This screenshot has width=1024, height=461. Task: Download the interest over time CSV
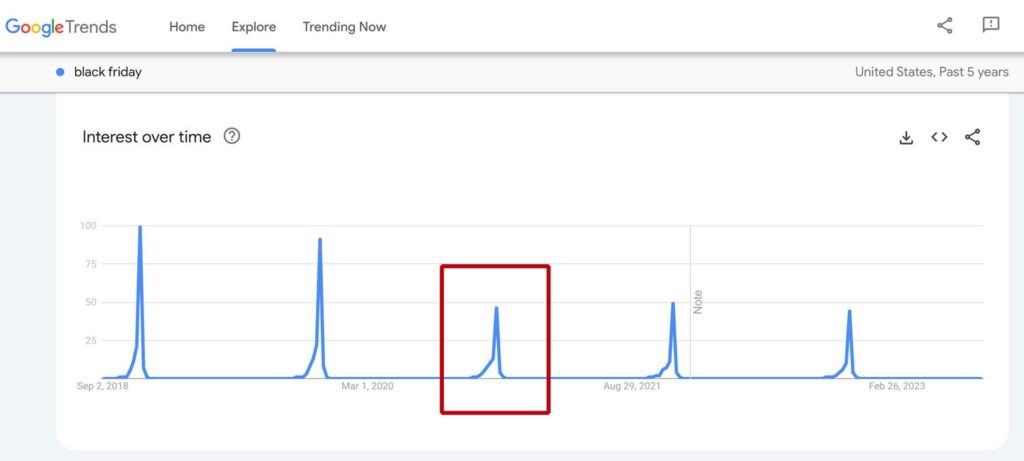(x=906, y=137)
